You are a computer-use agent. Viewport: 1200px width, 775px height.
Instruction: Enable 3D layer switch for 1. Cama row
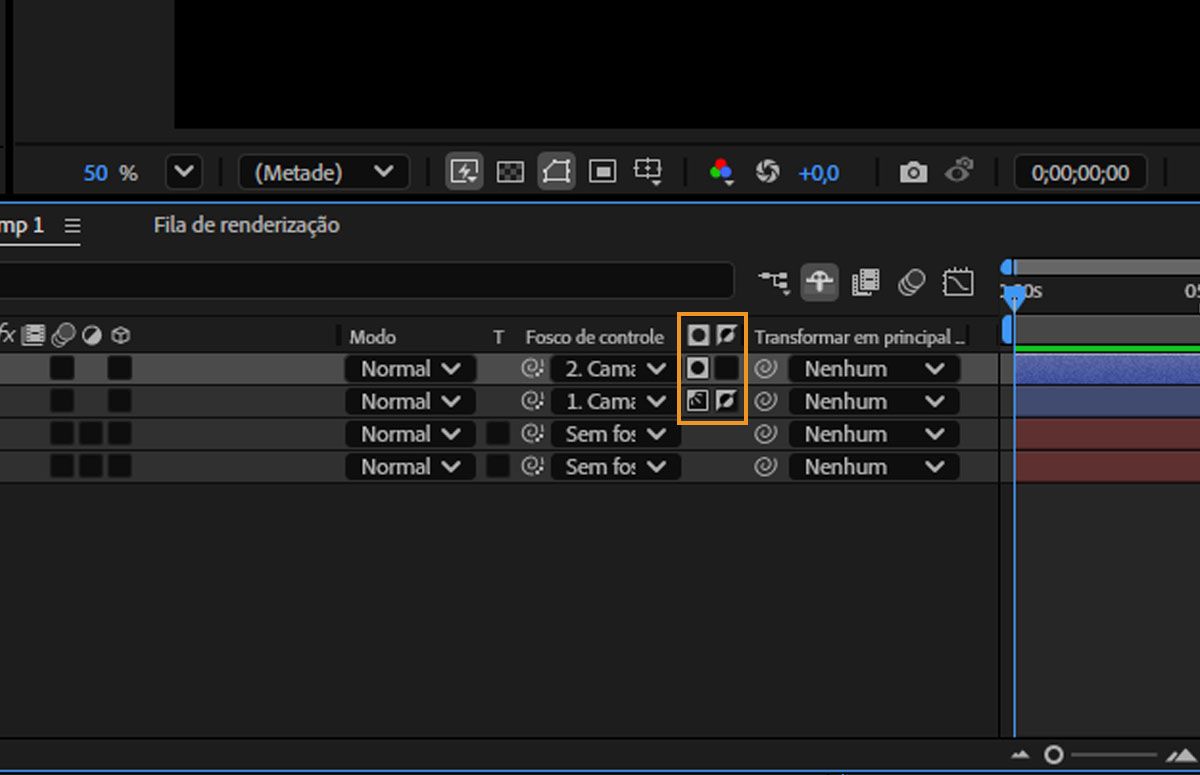click(120, 401)
